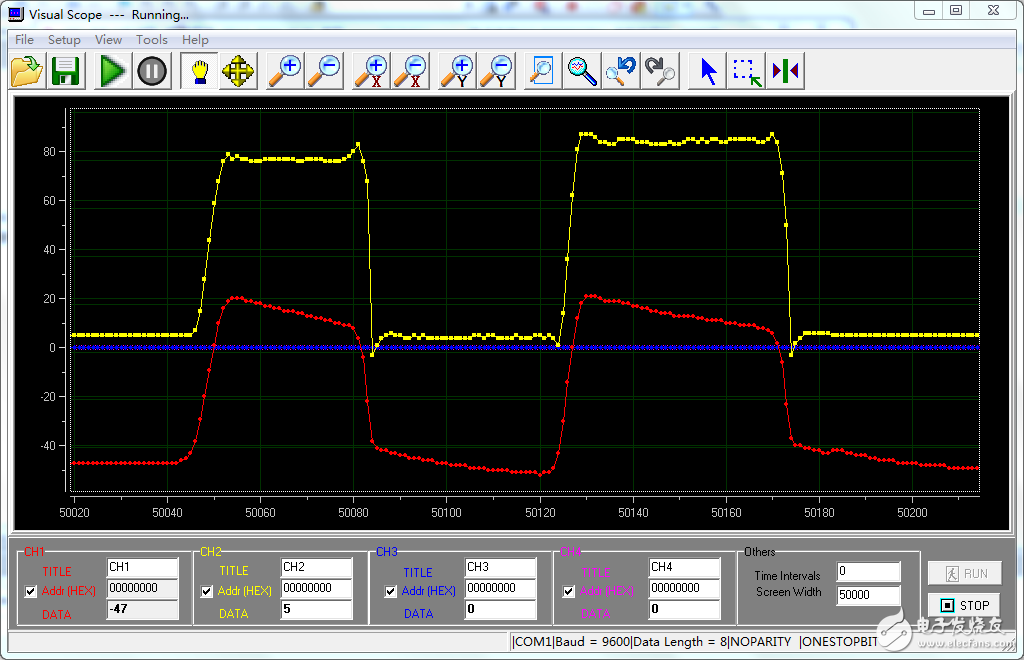Toggle the CH2 Addr (HEX) checkbox
Screen dimensions: 1024x660
(x=207, y=591)
